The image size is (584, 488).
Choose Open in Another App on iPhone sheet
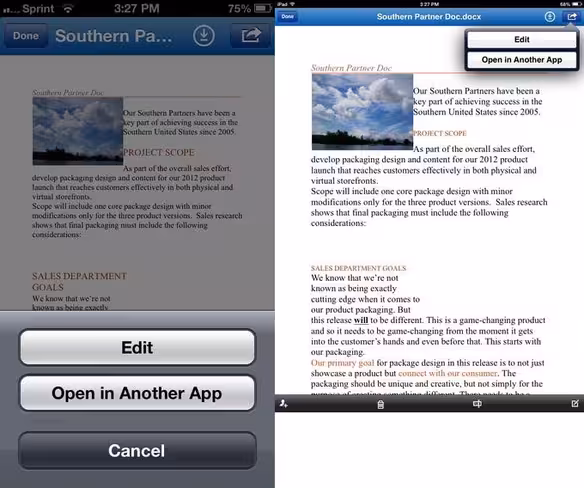[x=137, y=393]
